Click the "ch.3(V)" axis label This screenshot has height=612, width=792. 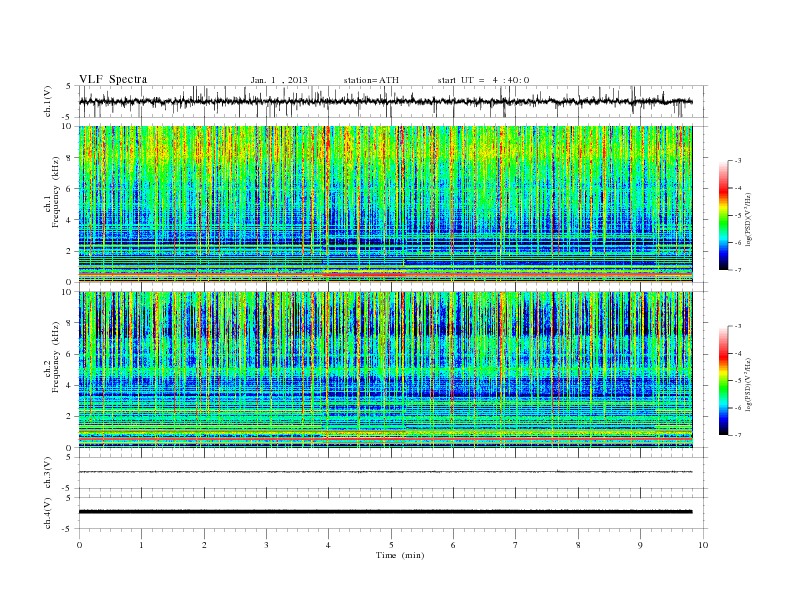(x=48, y=473)
